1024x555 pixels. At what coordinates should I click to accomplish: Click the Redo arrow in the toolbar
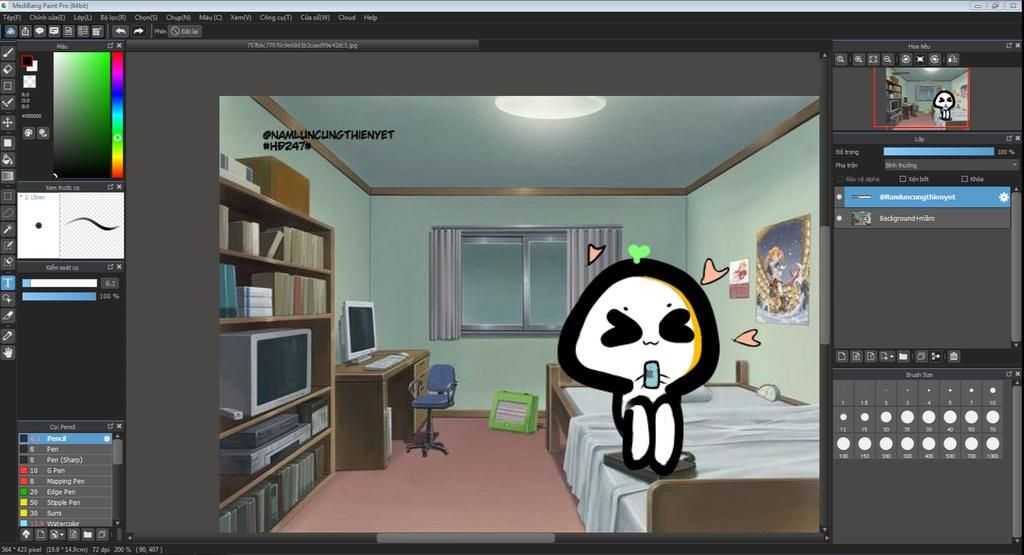pyautogui.click(x=138, y=31)
